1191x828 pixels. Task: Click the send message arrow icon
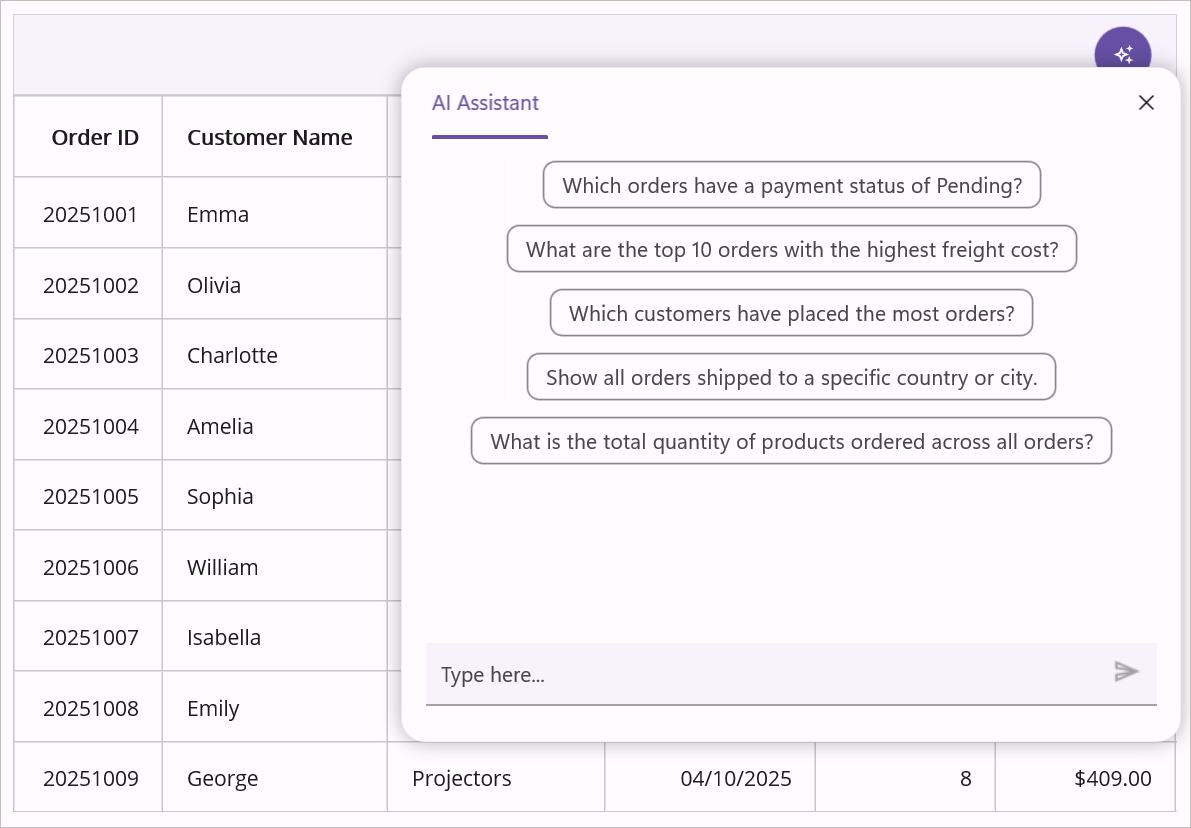point(1126,672)
